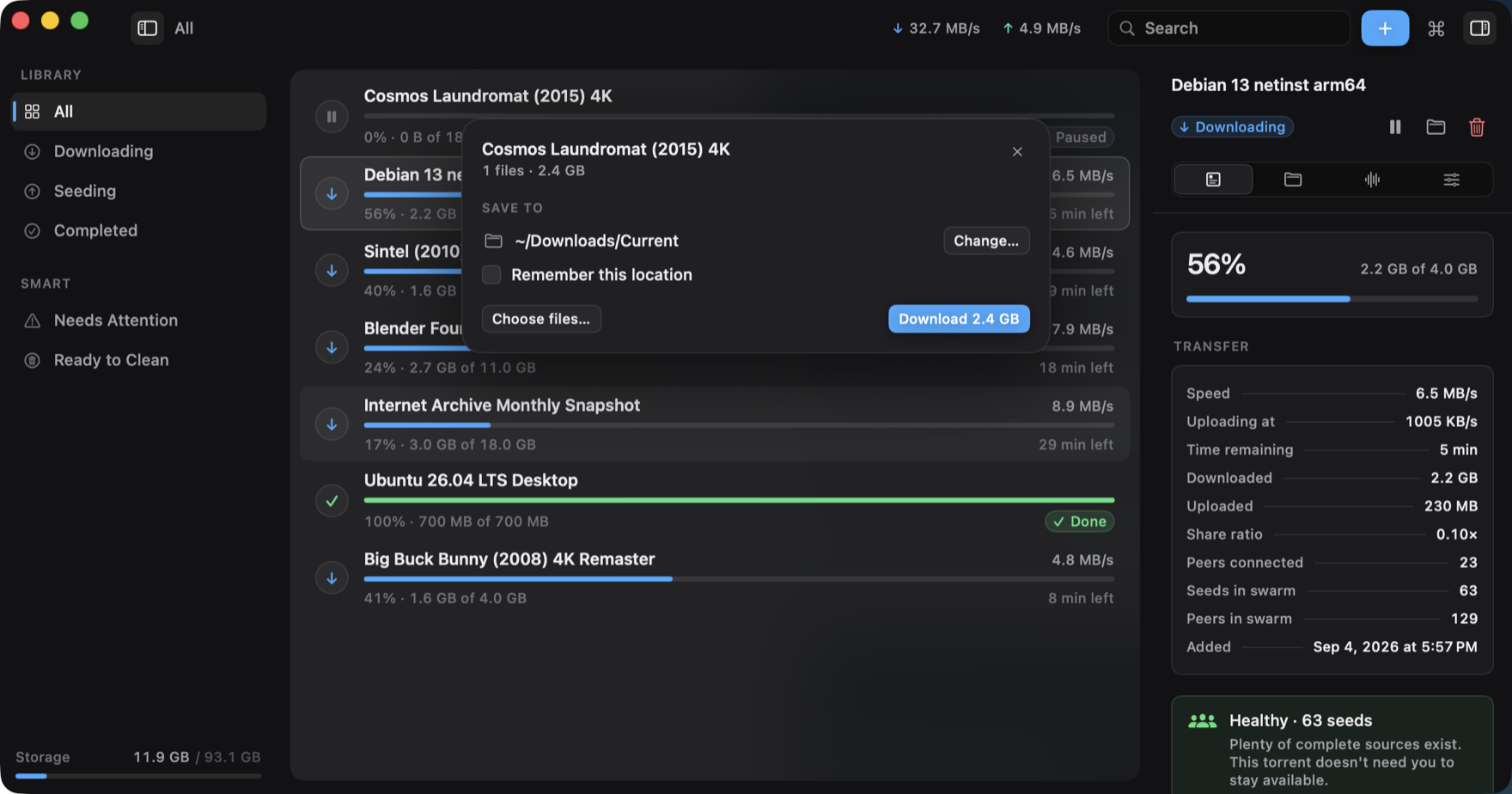This screenshot has height=794, width=1512.
Task: Click the Healthy · 63 seeds card
Action: [1332, 745]
